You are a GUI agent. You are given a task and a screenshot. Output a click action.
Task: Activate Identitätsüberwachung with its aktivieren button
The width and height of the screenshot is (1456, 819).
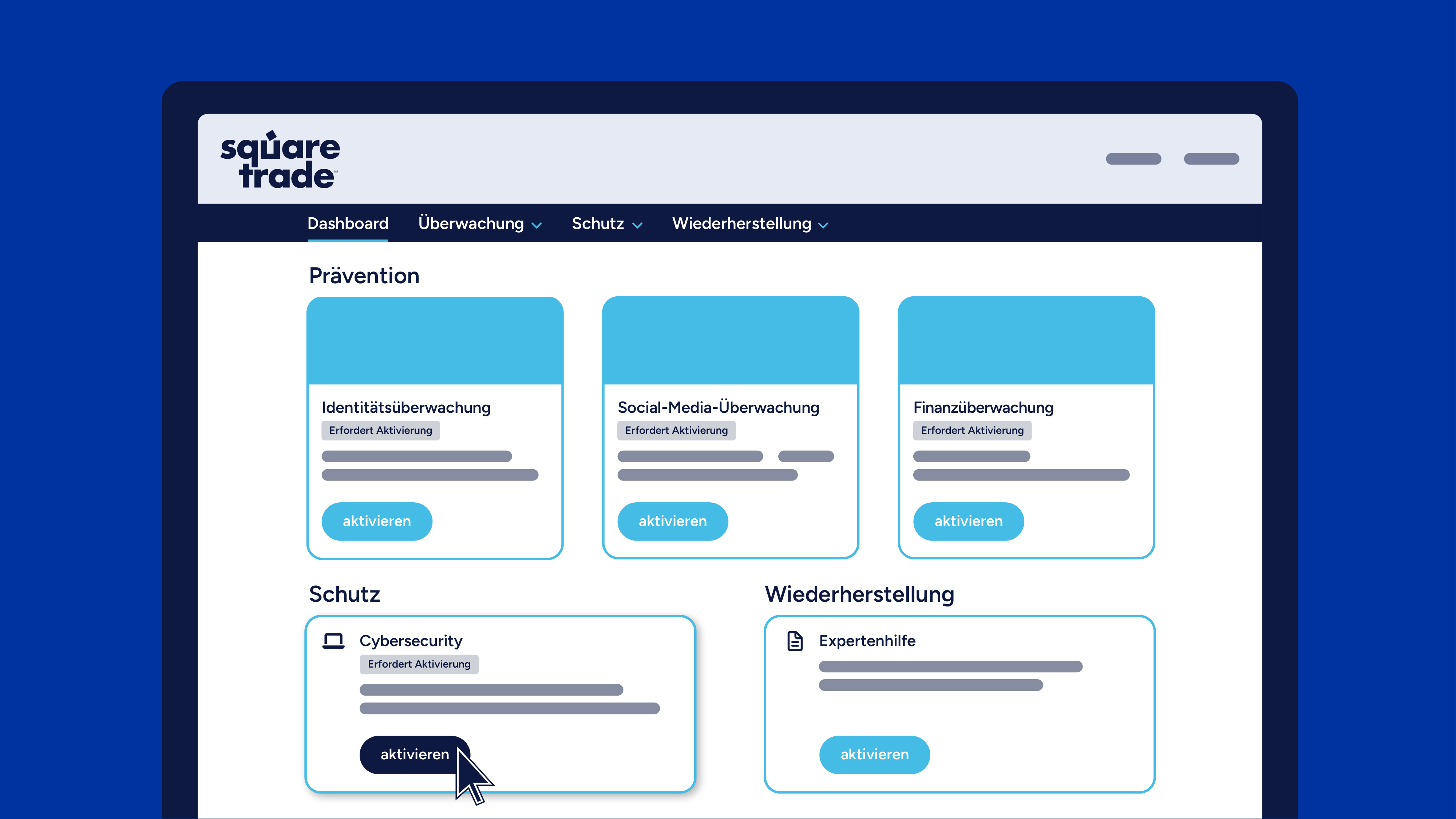coord(377,521)
